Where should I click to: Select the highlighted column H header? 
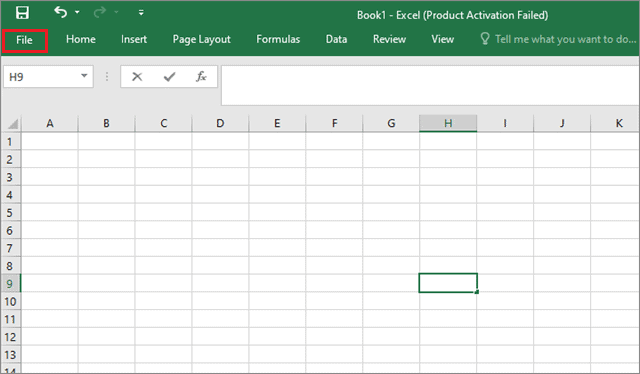click(x=448, y=123)
